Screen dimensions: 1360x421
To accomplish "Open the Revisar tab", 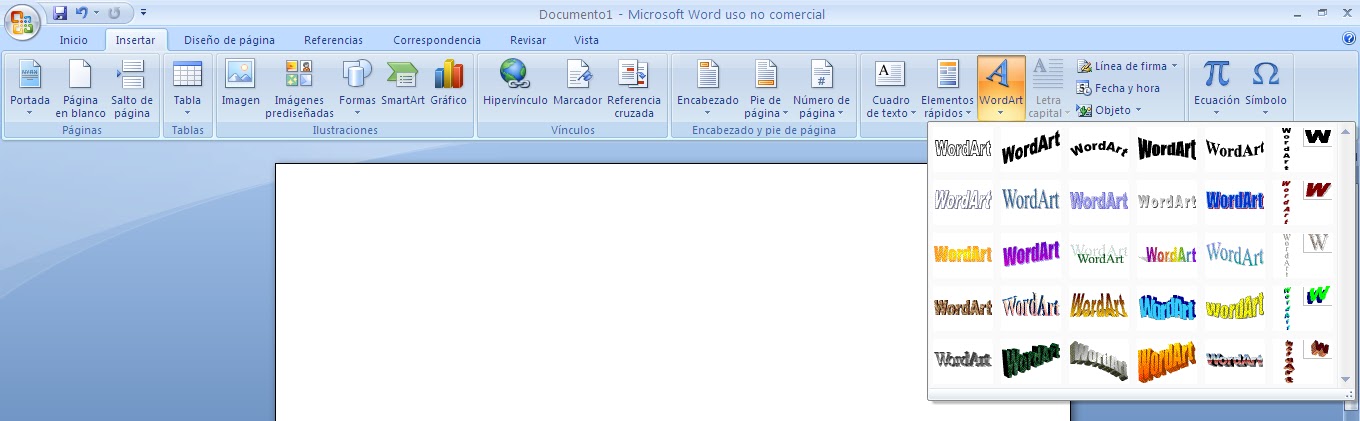I will click(x=528, y=40).
